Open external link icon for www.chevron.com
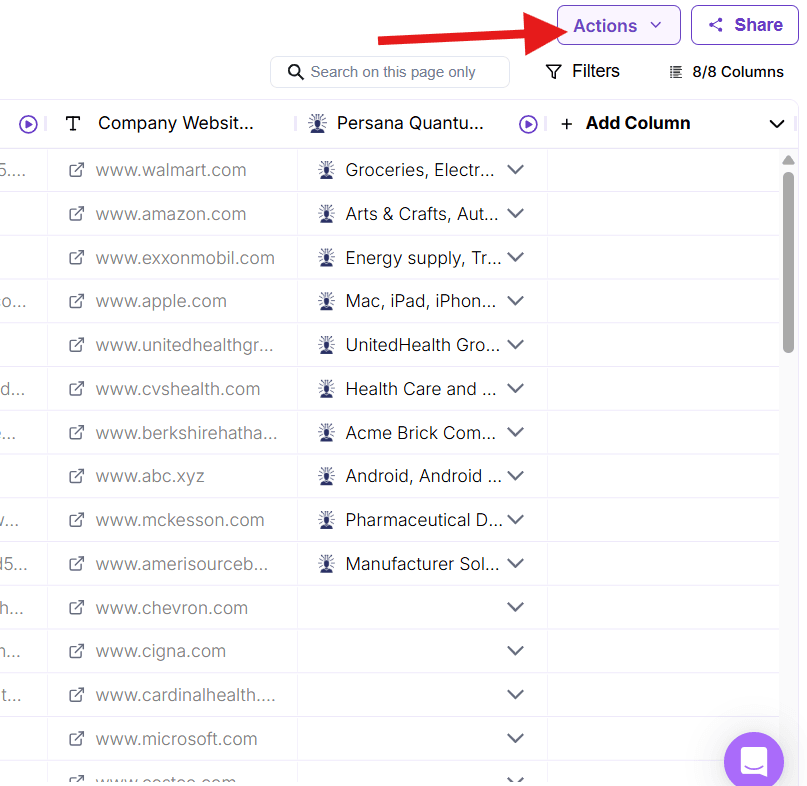The height and width of the screenshot is (786, 807). (x=76, y=608)
